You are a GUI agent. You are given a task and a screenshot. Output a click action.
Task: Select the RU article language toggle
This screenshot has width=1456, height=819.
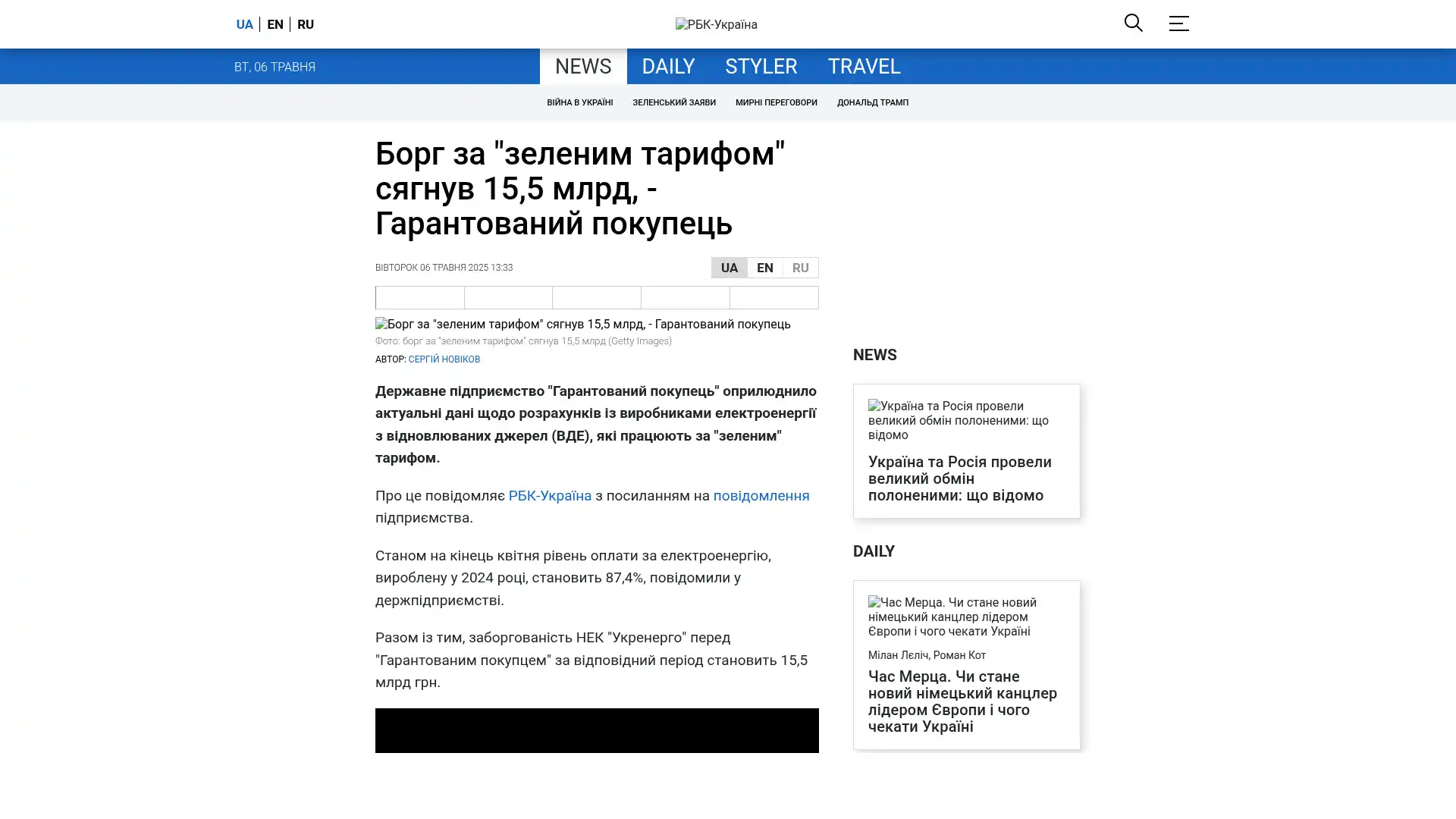click(x=800, y=268)
